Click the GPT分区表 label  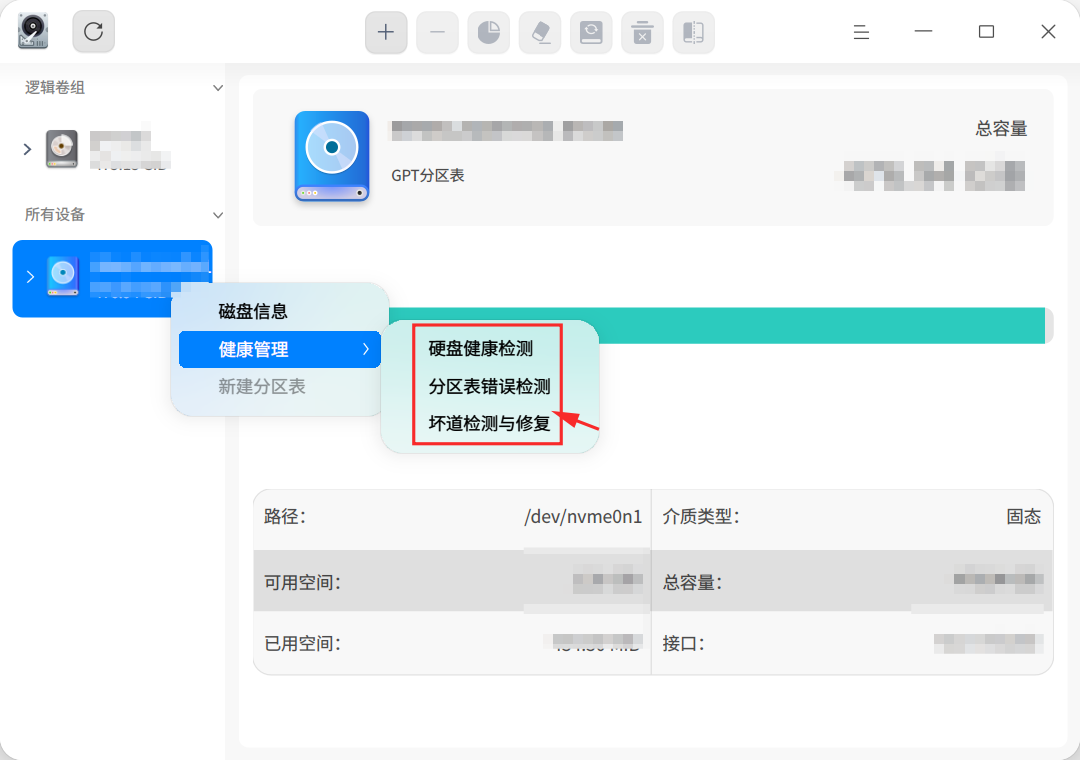[428, 176]
